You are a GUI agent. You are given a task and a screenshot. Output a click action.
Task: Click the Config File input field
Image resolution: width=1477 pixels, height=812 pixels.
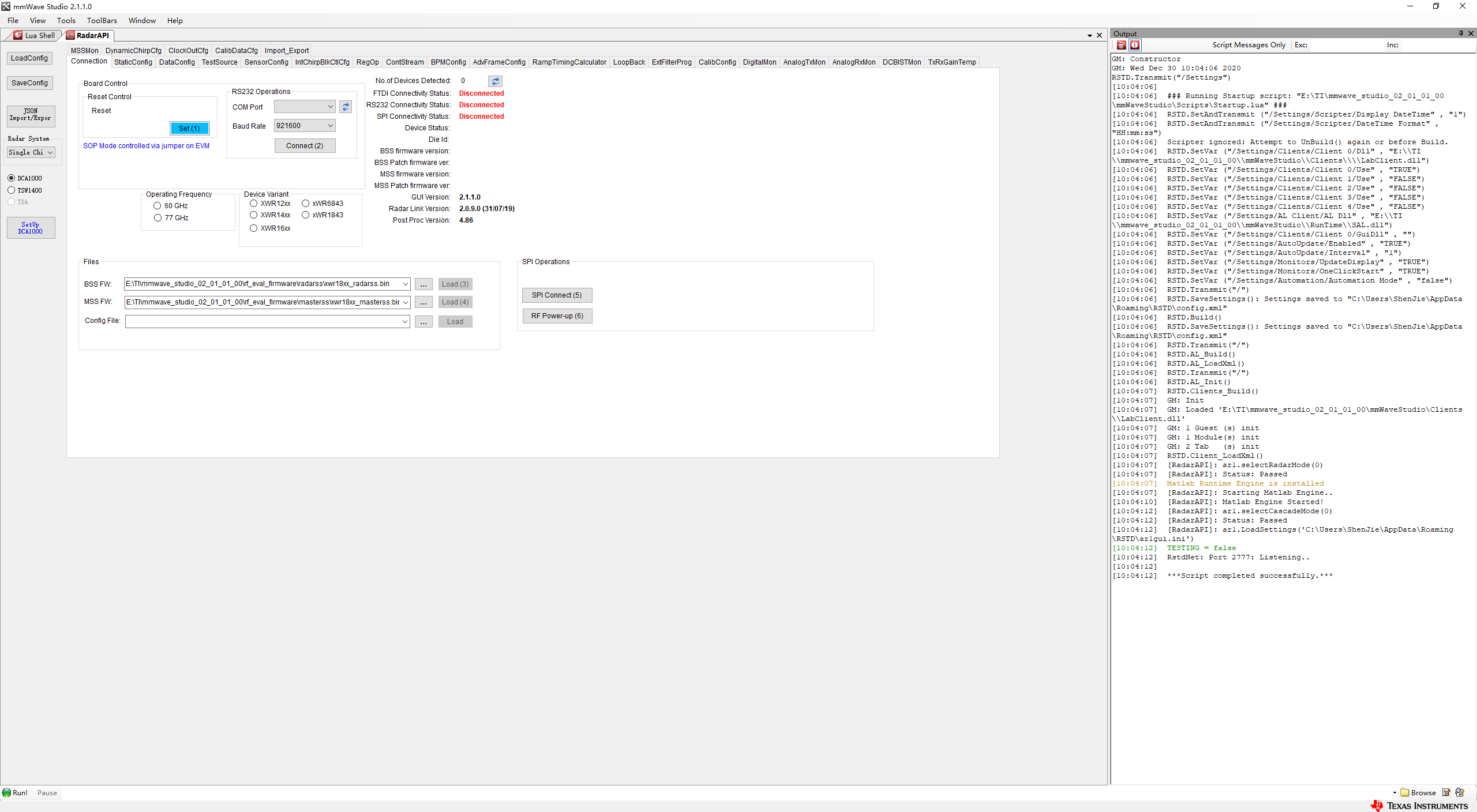click(x=263, y=321)
